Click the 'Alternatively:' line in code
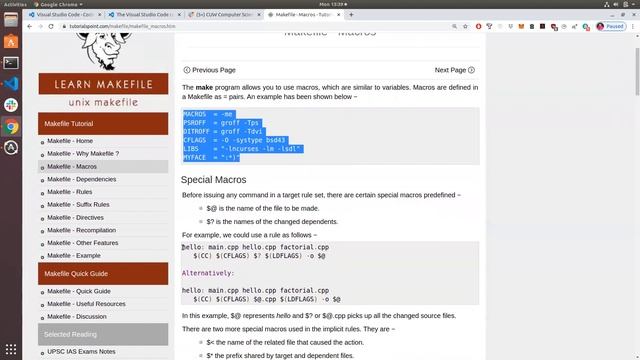The height and width of the screenshot is (360, 640). [208, 273]
